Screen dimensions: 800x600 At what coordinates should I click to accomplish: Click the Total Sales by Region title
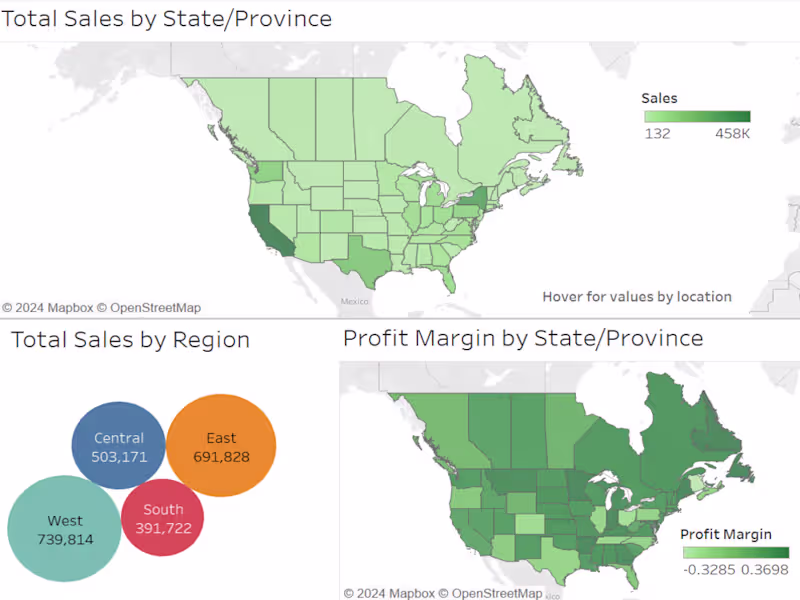130,340
